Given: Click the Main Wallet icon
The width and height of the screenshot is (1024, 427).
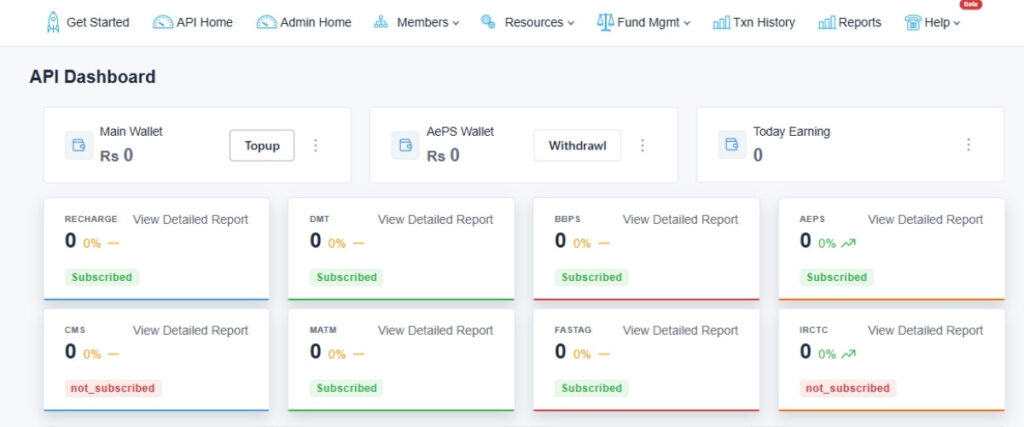Looking at the screenshot, I should 79,145.
